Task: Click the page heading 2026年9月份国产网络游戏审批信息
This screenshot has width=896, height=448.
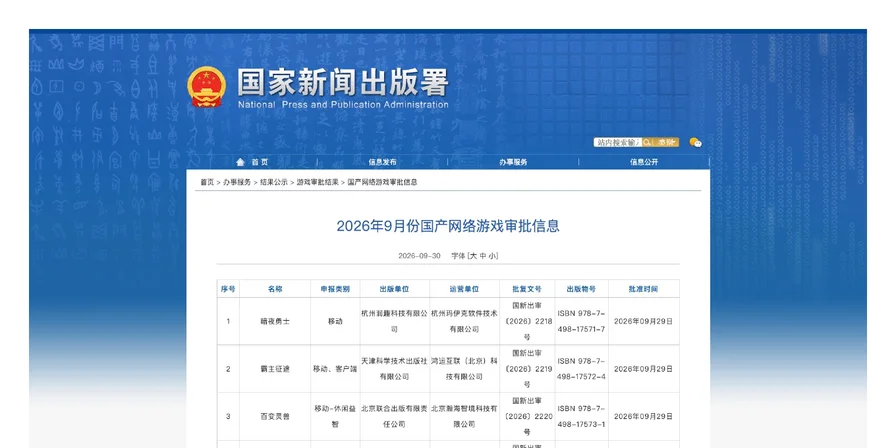Action: pos(448,226)
